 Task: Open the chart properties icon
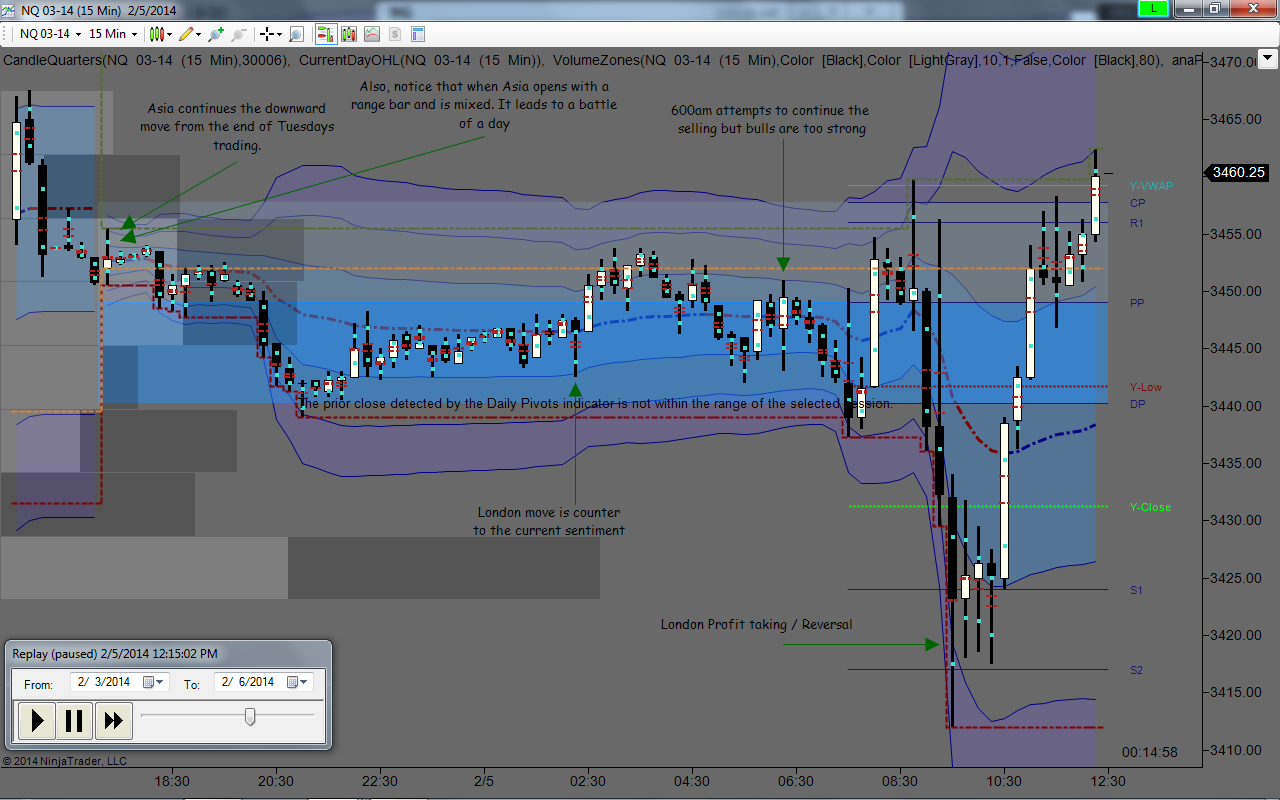(418, 34)
